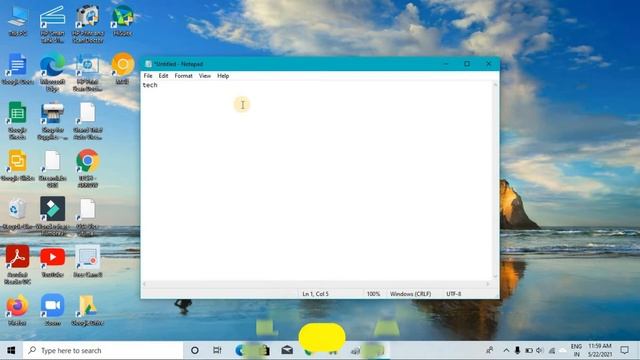640x360 pixels.
Task: Click the microphone tray icon
Action: tap(517, 350)
